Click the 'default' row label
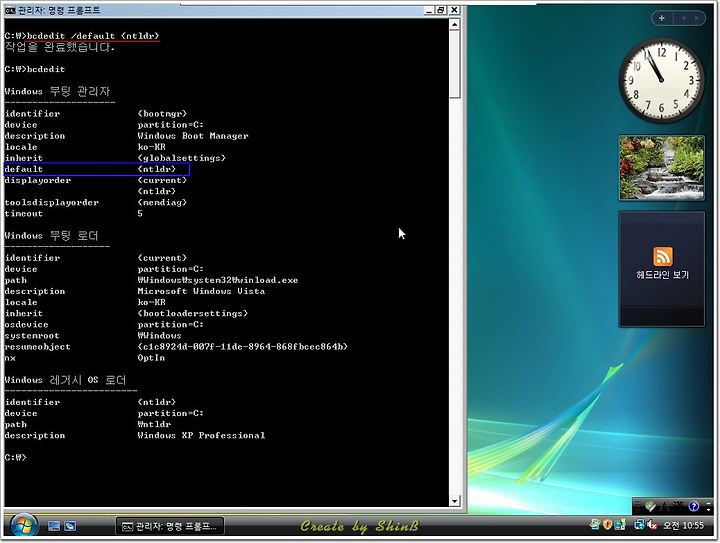720x543 pixels. [23, 169]
